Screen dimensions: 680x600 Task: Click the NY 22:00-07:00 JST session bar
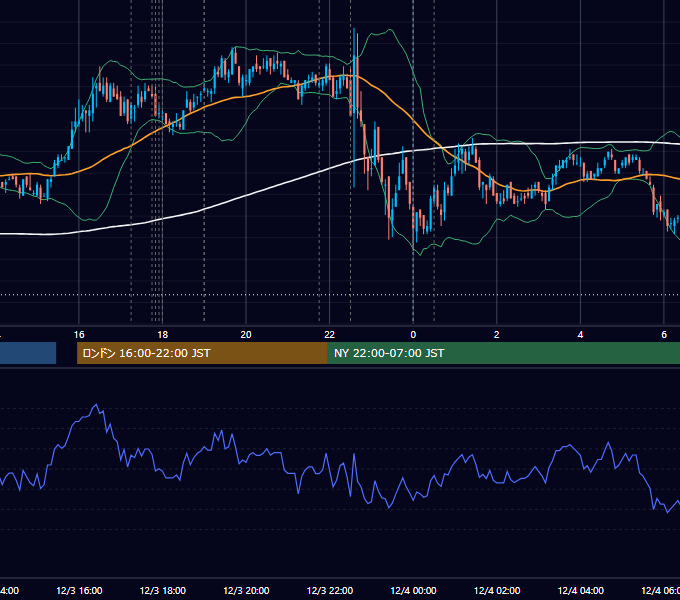click(x=503, y=353)
